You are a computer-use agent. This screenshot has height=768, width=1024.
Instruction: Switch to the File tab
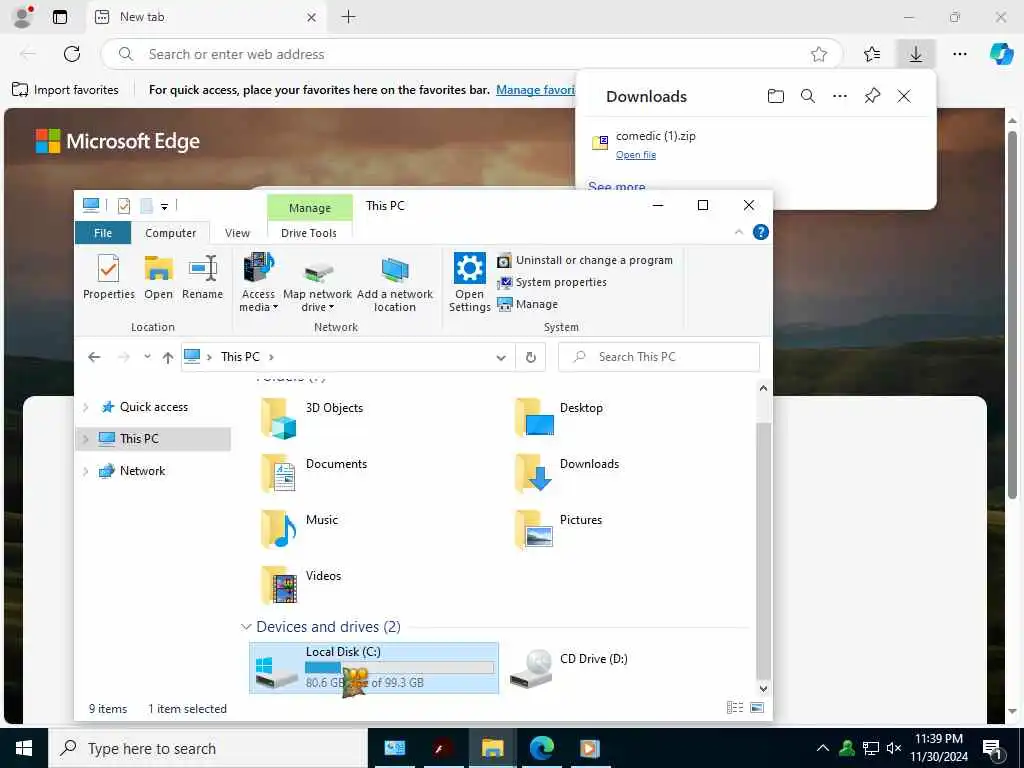[x=103, y=233]
